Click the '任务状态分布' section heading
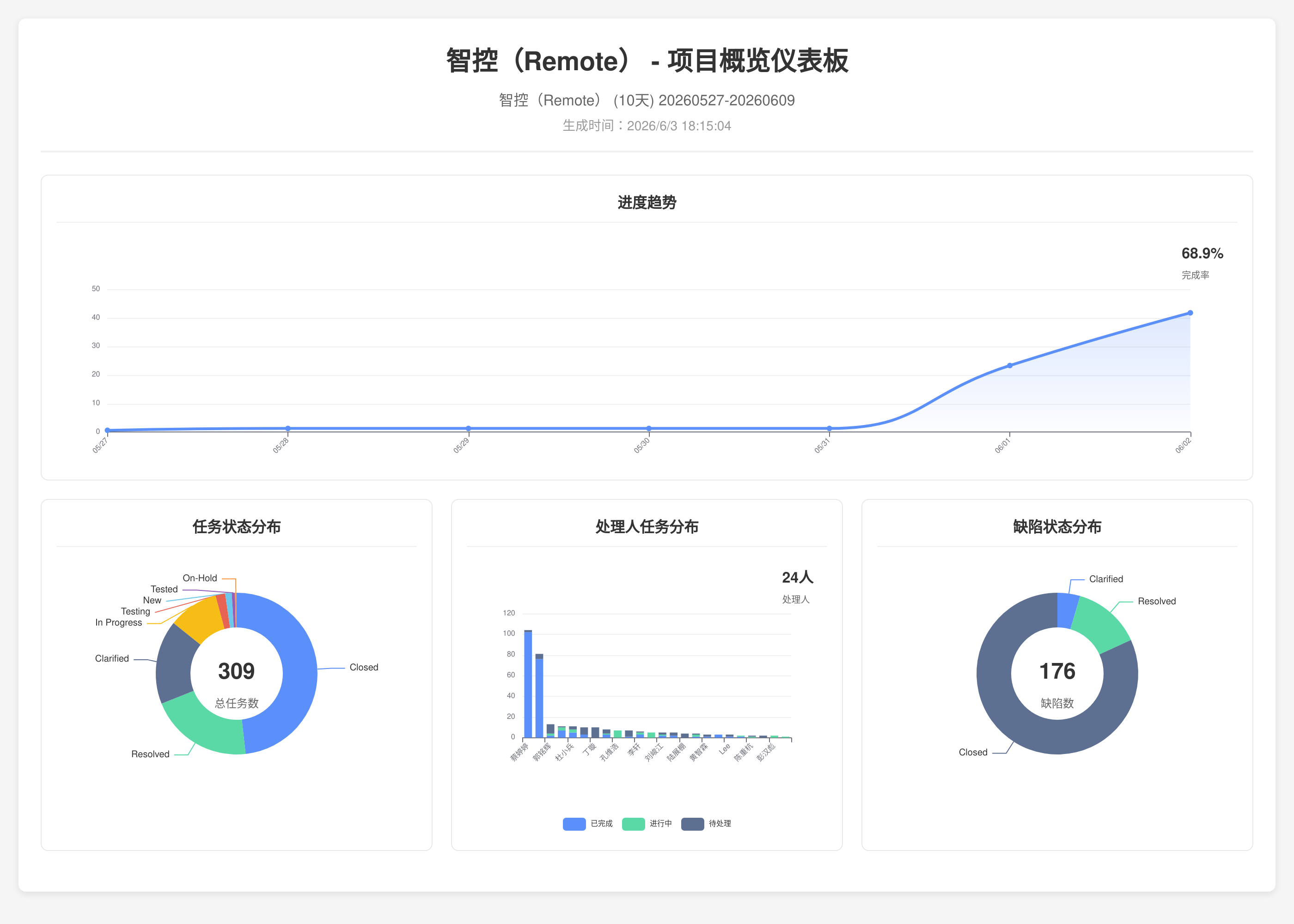 (x=236, y=527)
